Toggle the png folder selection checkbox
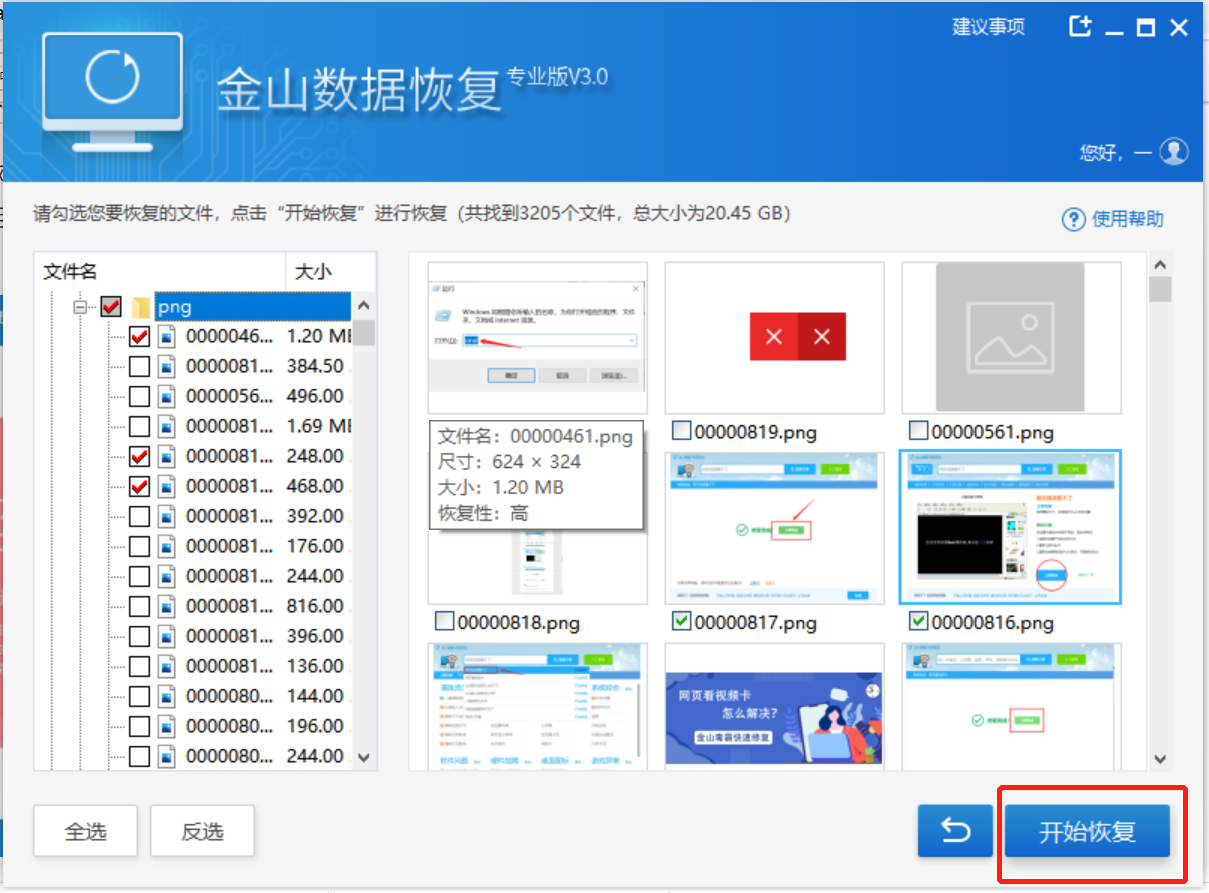This screenshot has width=1209, height=893. point(110,306)
